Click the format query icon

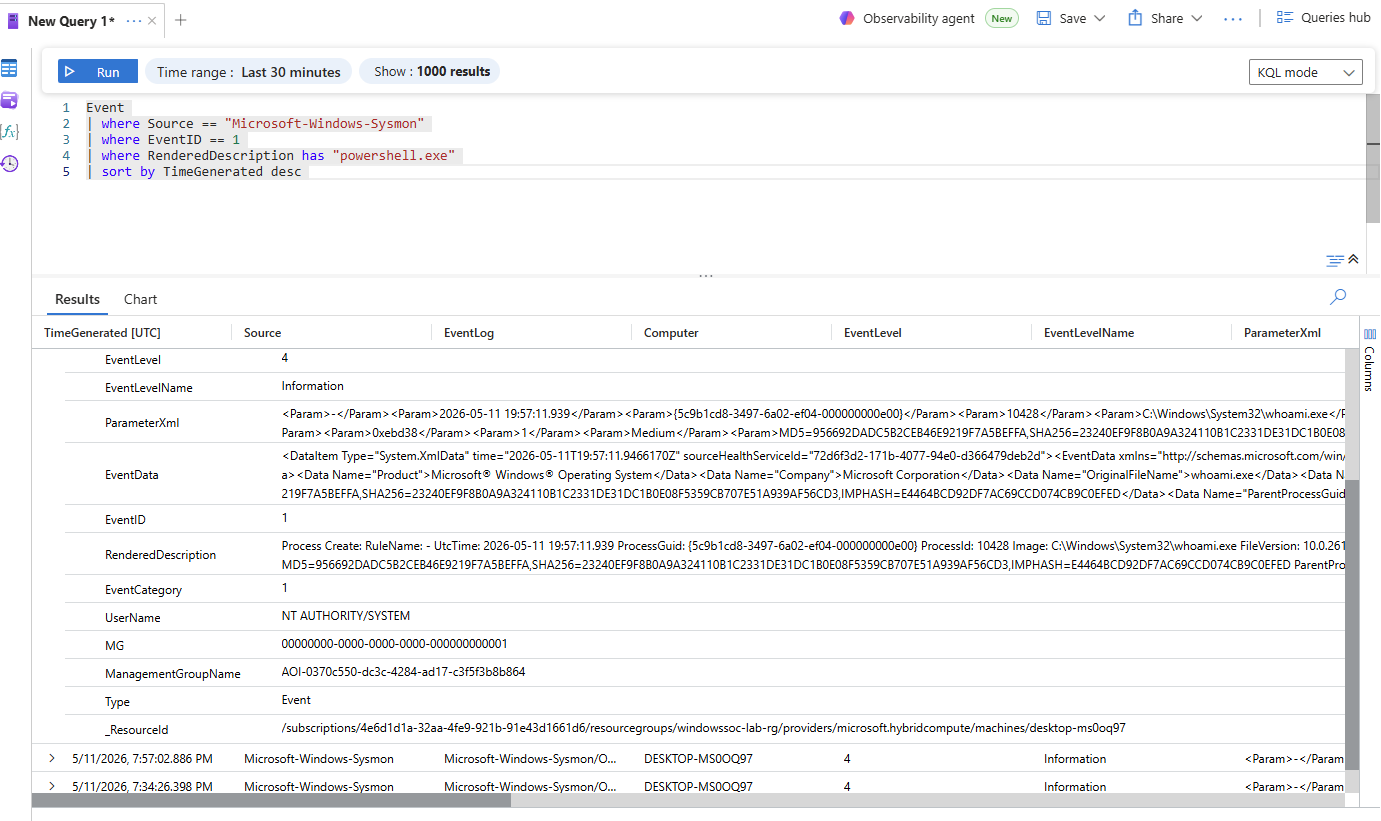tap(1334, 260)
